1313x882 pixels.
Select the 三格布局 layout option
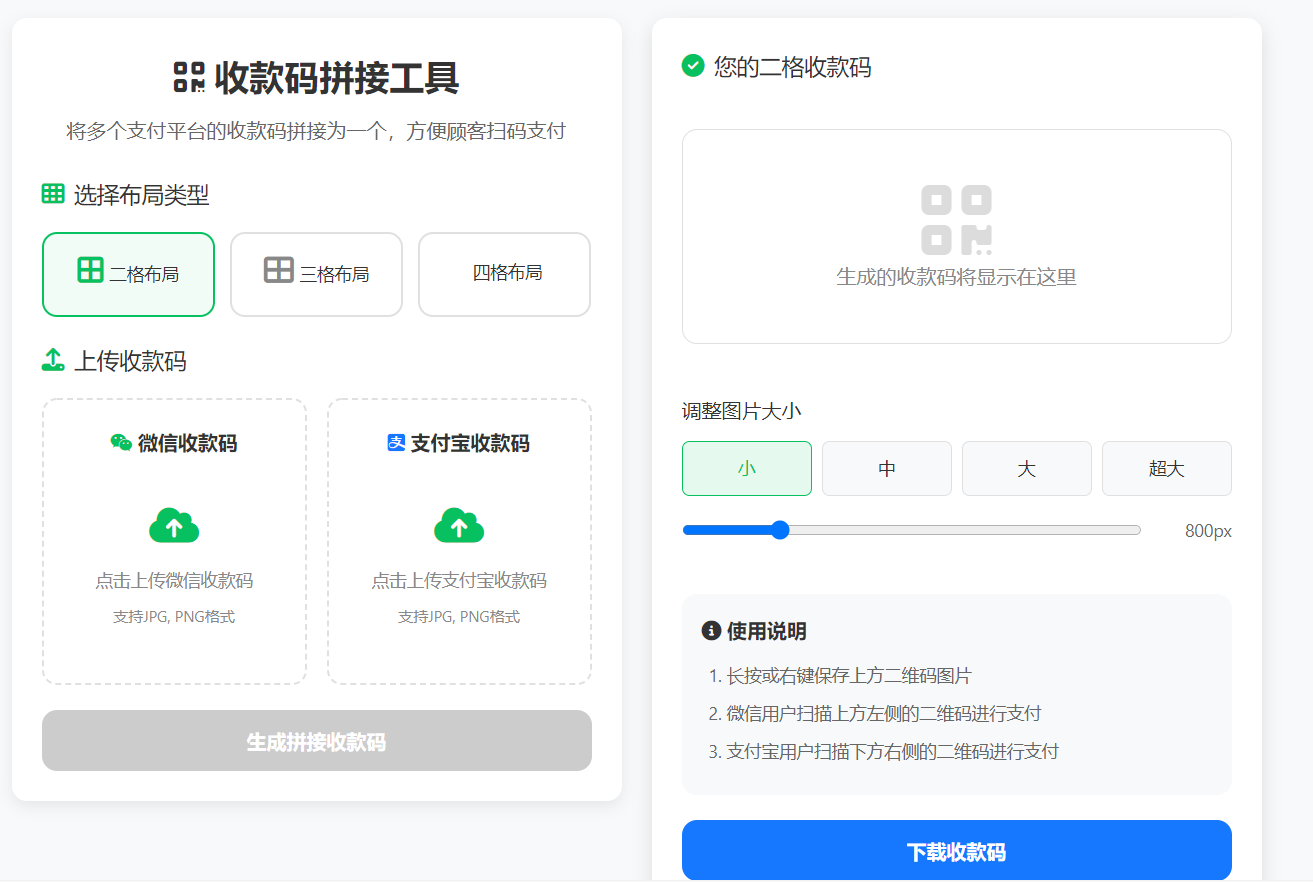click(x=316, y=274)
